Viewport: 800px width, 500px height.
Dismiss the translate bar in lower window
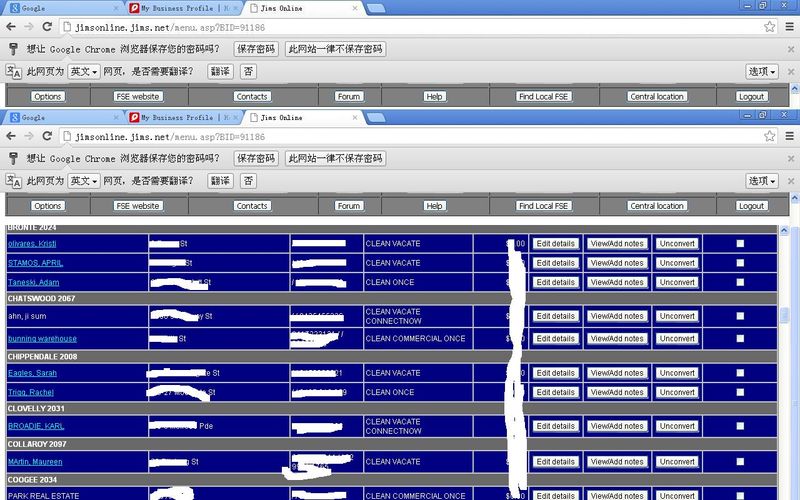point(791,181)
